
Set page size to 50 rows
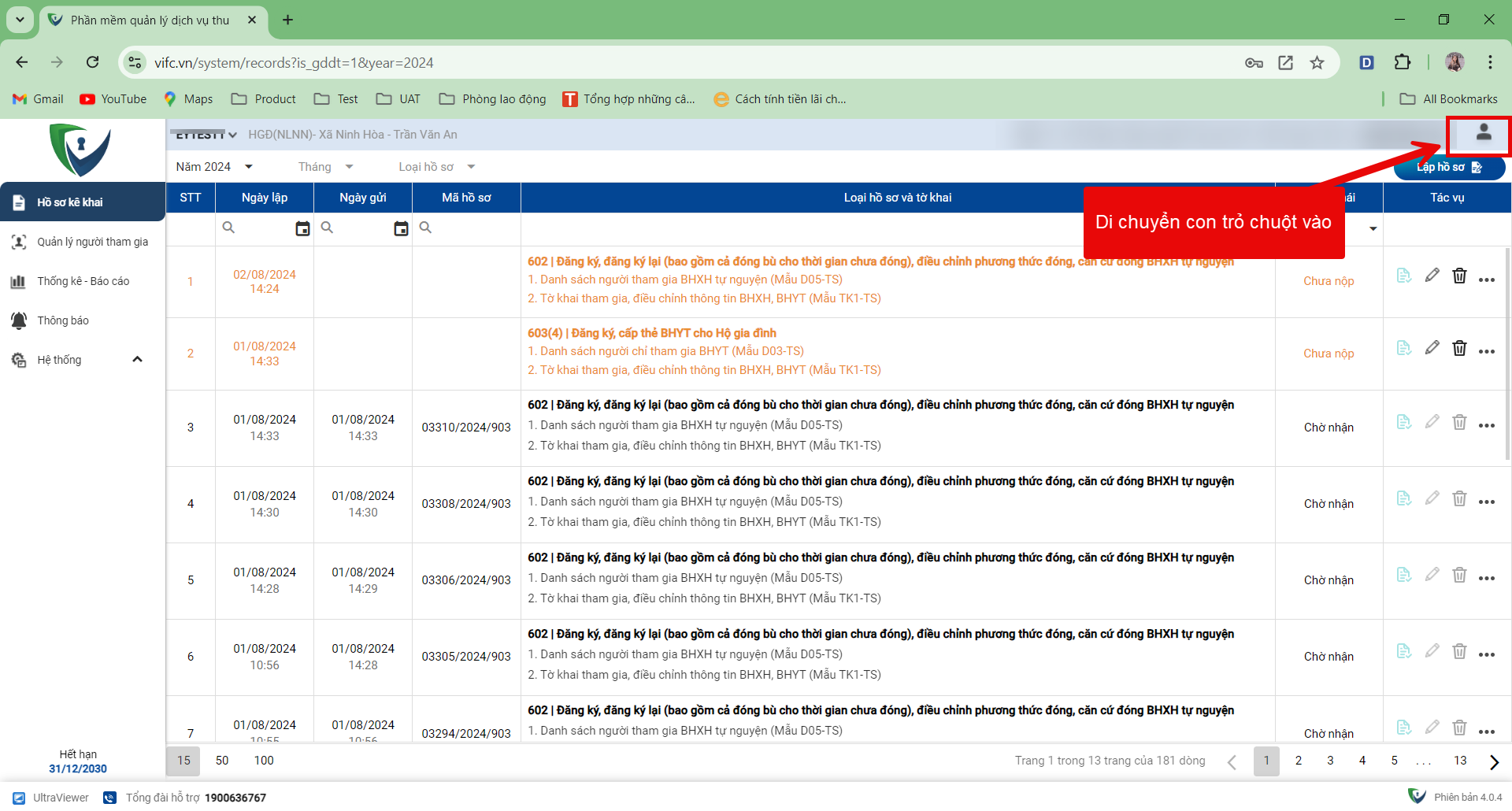tap(222, 761)
